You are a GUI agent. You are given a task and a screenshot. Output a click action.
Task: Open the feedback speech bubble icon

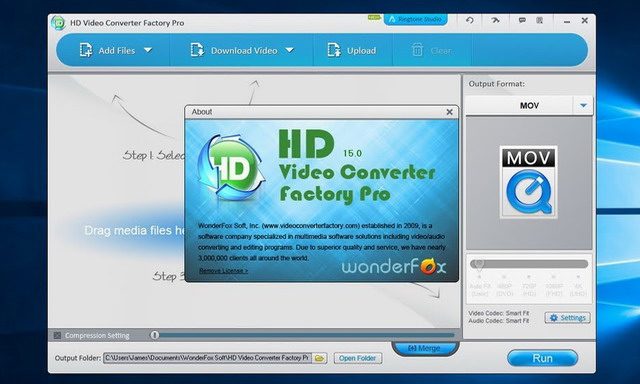click(522, 20)
